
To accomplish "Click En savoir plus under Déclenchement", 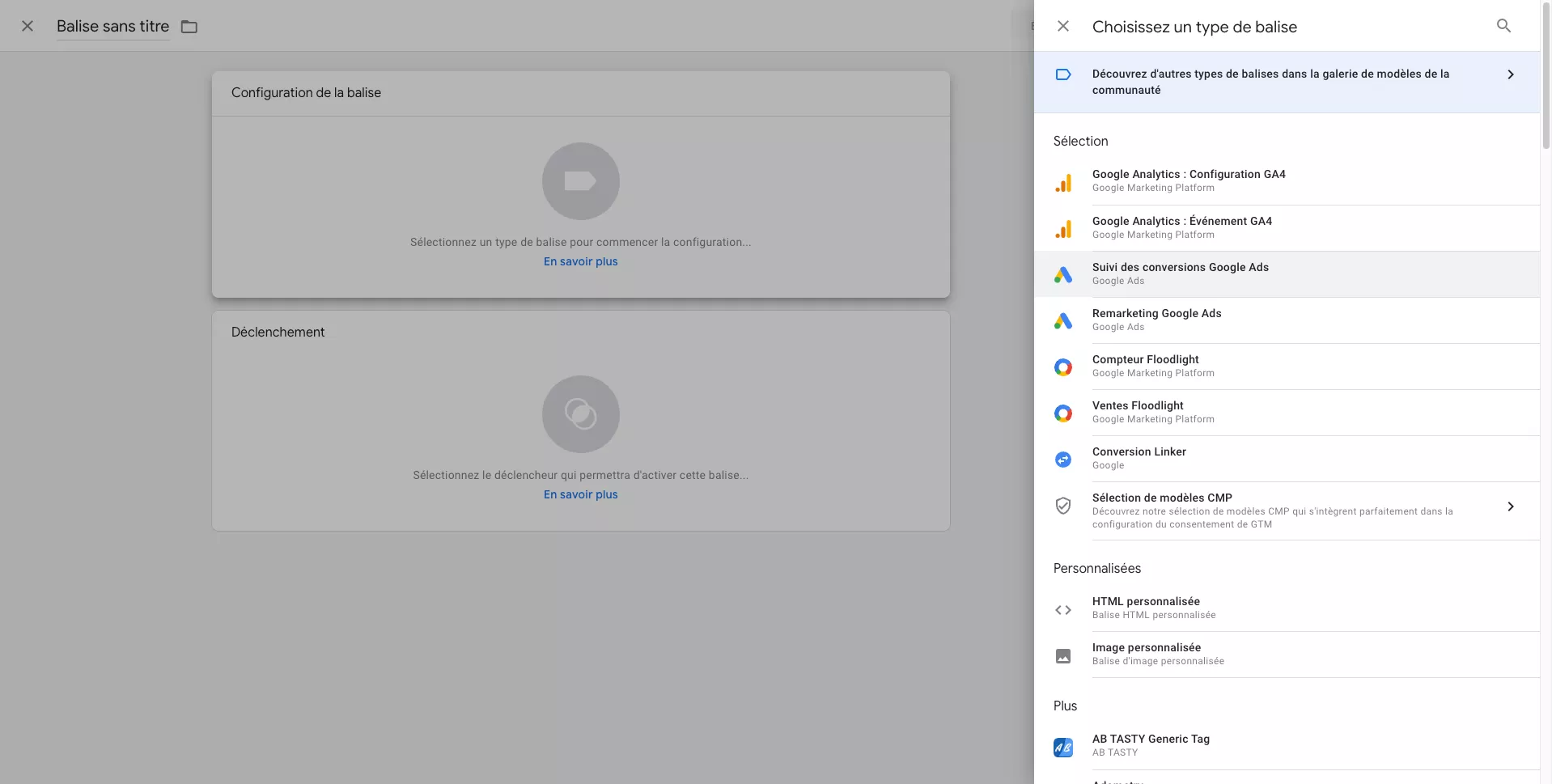I will point(581,494).
